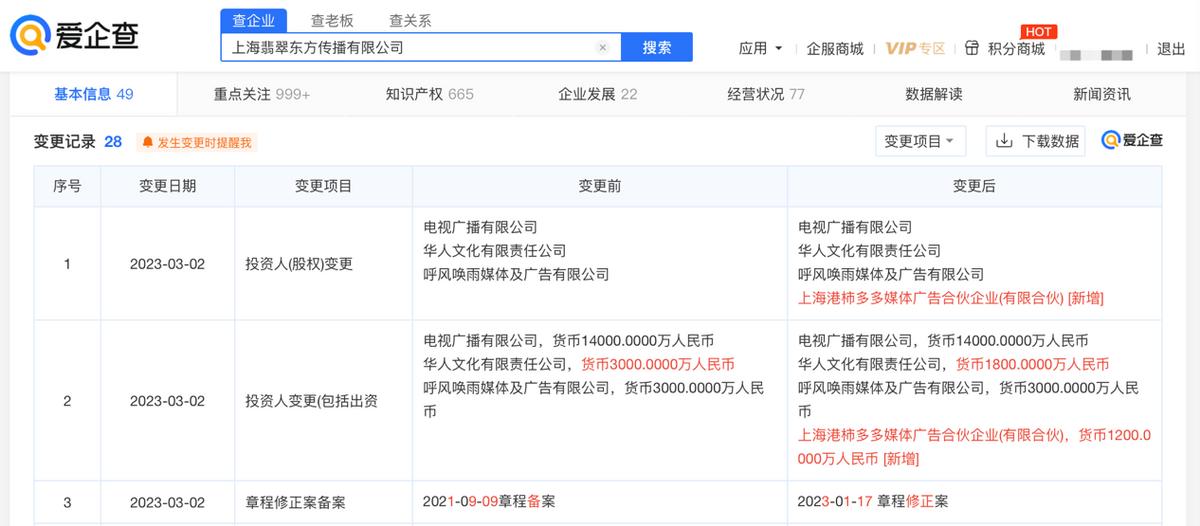
Task: Select the 查关系 search tab
Action: 410,20
